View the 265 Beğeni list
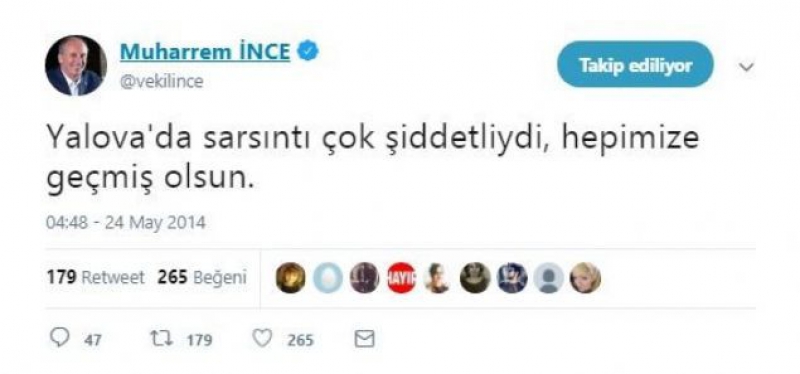800x374 pixels. [x=202, y=278]
